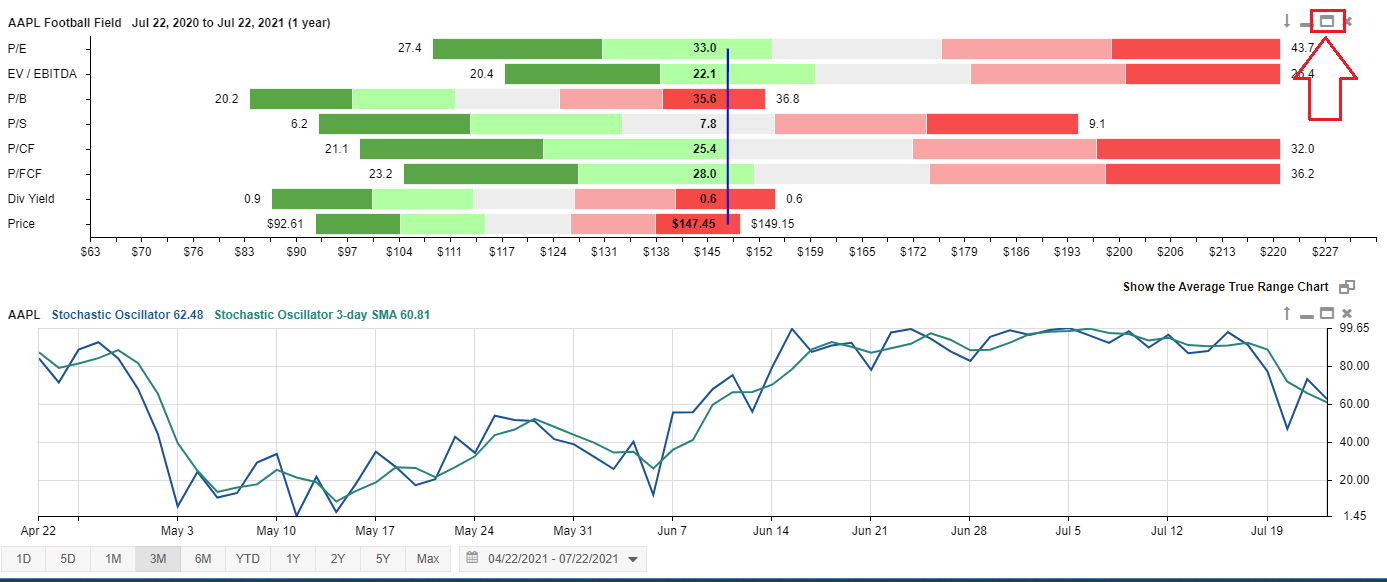The width and height of the screenshot is (1387, 582).
Task: Click the current P/E value 33.0
Action: [x=704, y=48]
